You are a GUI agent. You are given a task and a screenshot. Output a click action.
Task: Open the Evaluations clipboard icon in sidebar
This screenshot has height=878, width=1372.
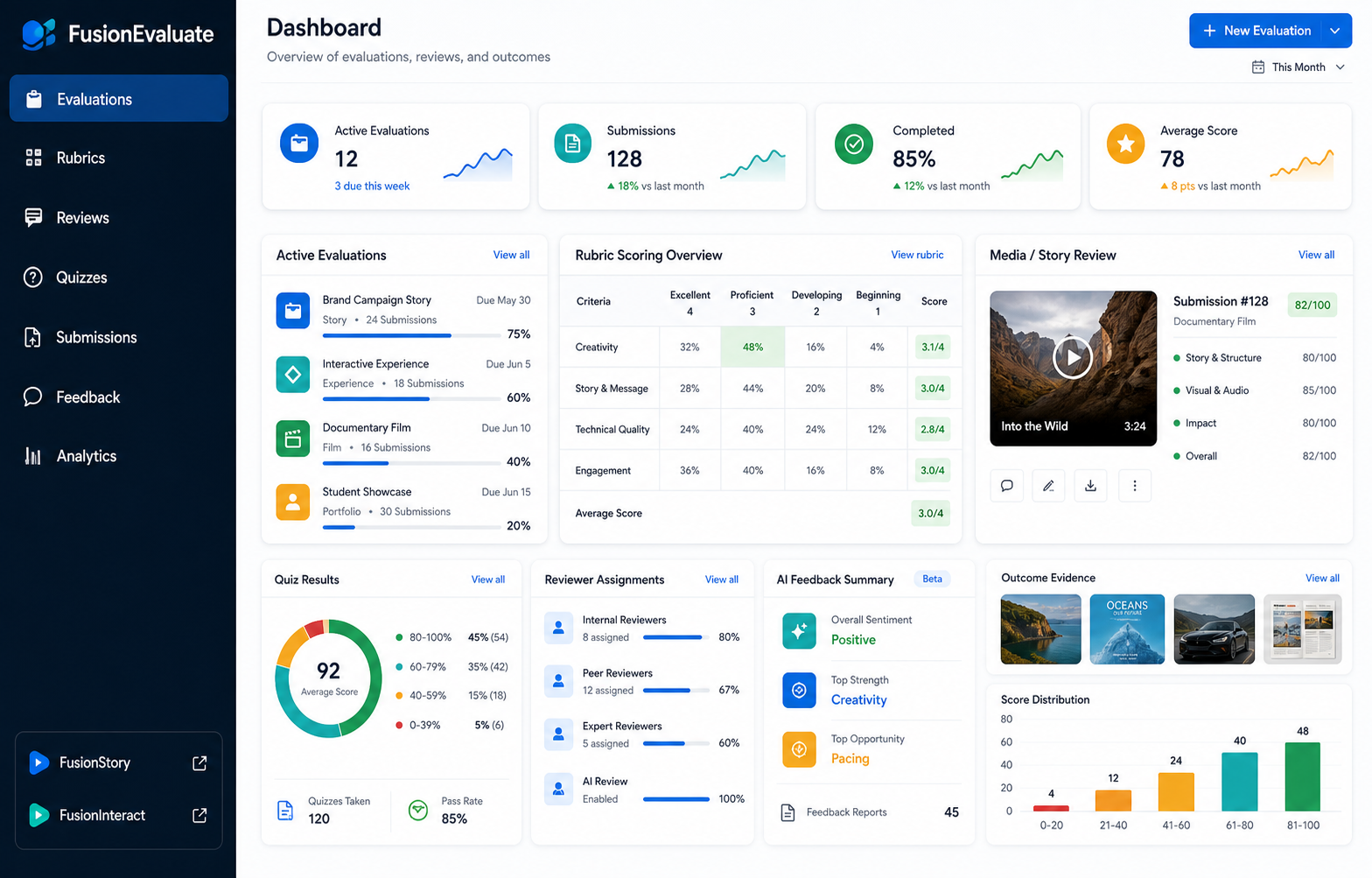click(34, 99)
